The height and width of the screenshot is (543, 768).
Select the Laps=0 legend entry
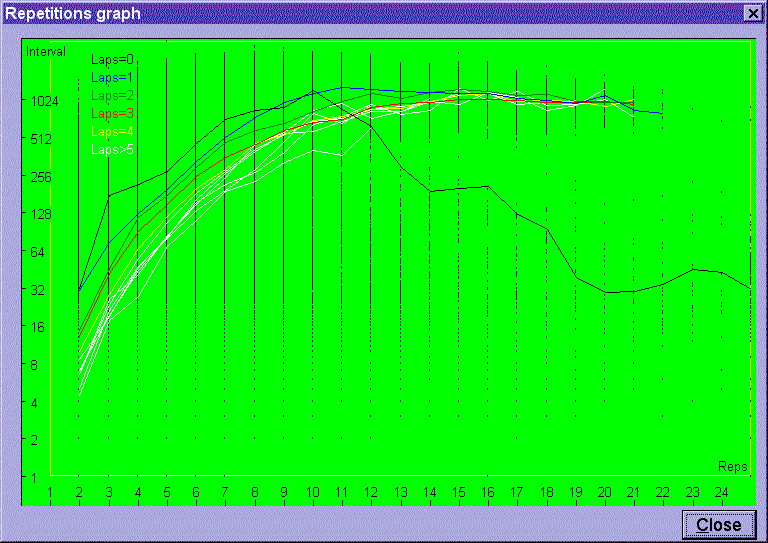(112, 59)
